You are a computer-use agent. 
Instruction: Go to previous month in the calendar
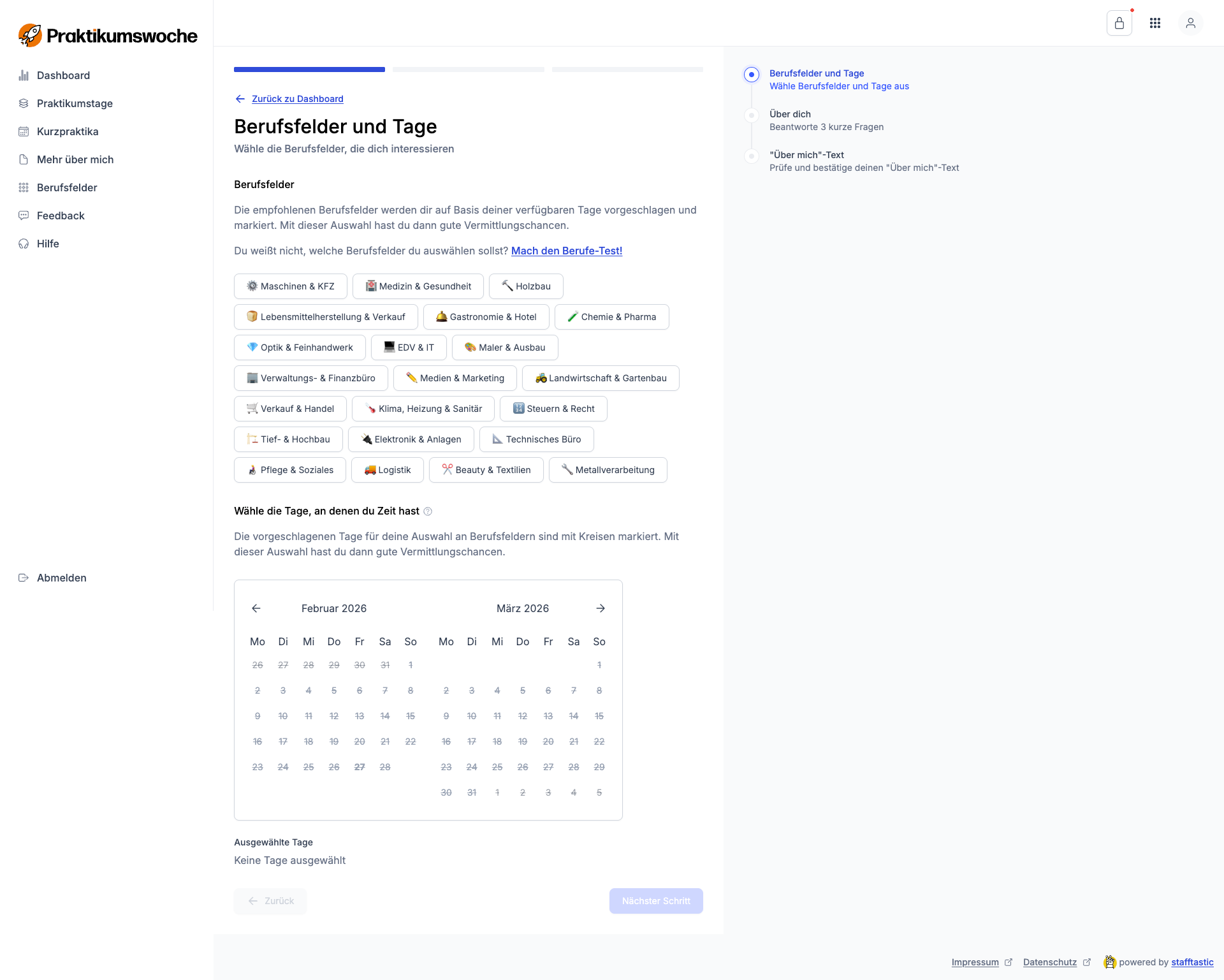tap(256, 608)
